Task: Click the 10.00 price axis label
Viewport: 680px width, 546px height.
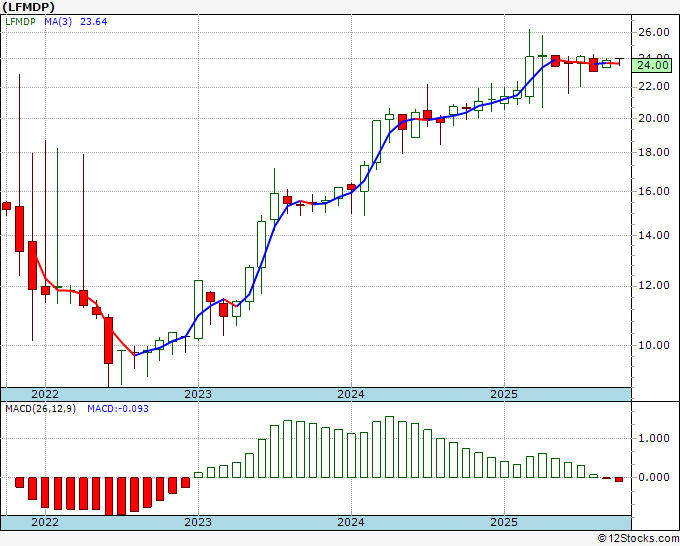Action: pos(654,345)
